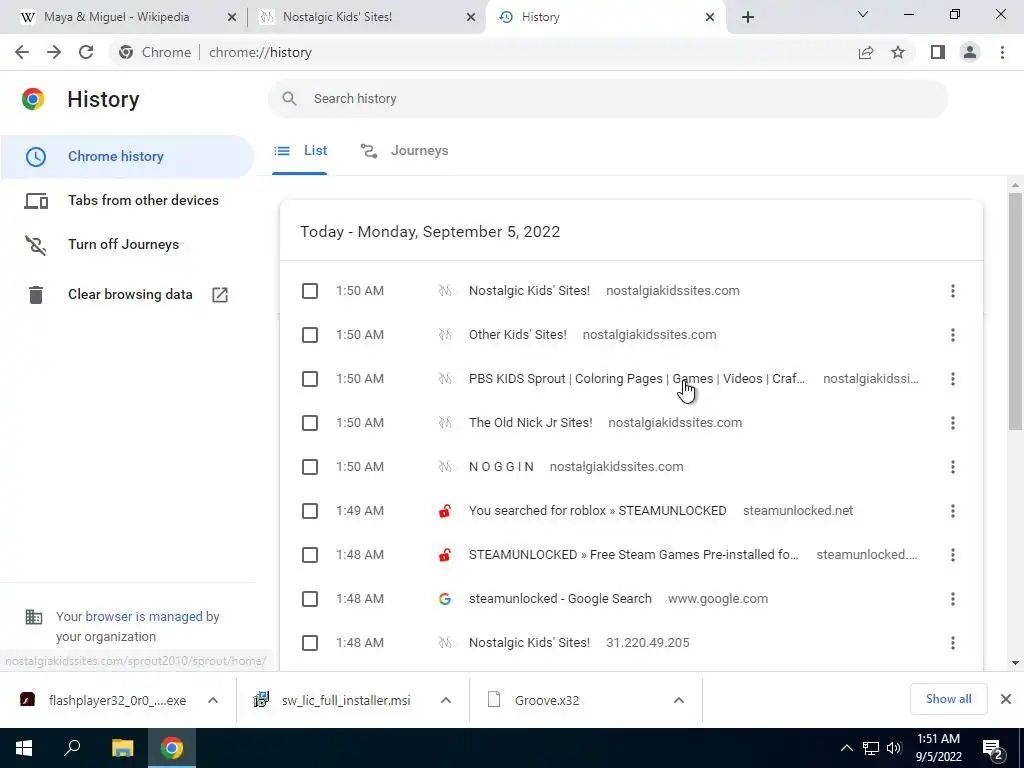Open the Chrome three-dot main menu
Image resolution: width=1024 pixels, height=768 pixels.
pyautogui.click(x=1002, y=52)
